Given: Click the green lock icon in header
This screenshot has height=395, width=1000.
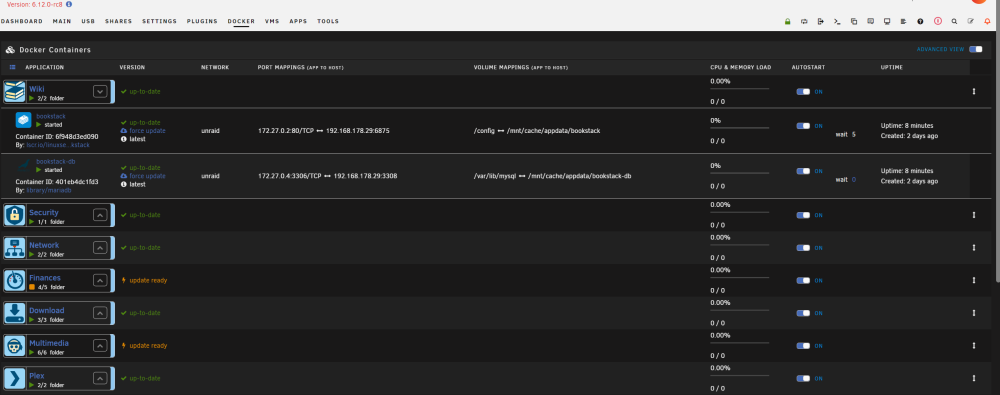Looking at the screenshot, I should tap(788, 21).
